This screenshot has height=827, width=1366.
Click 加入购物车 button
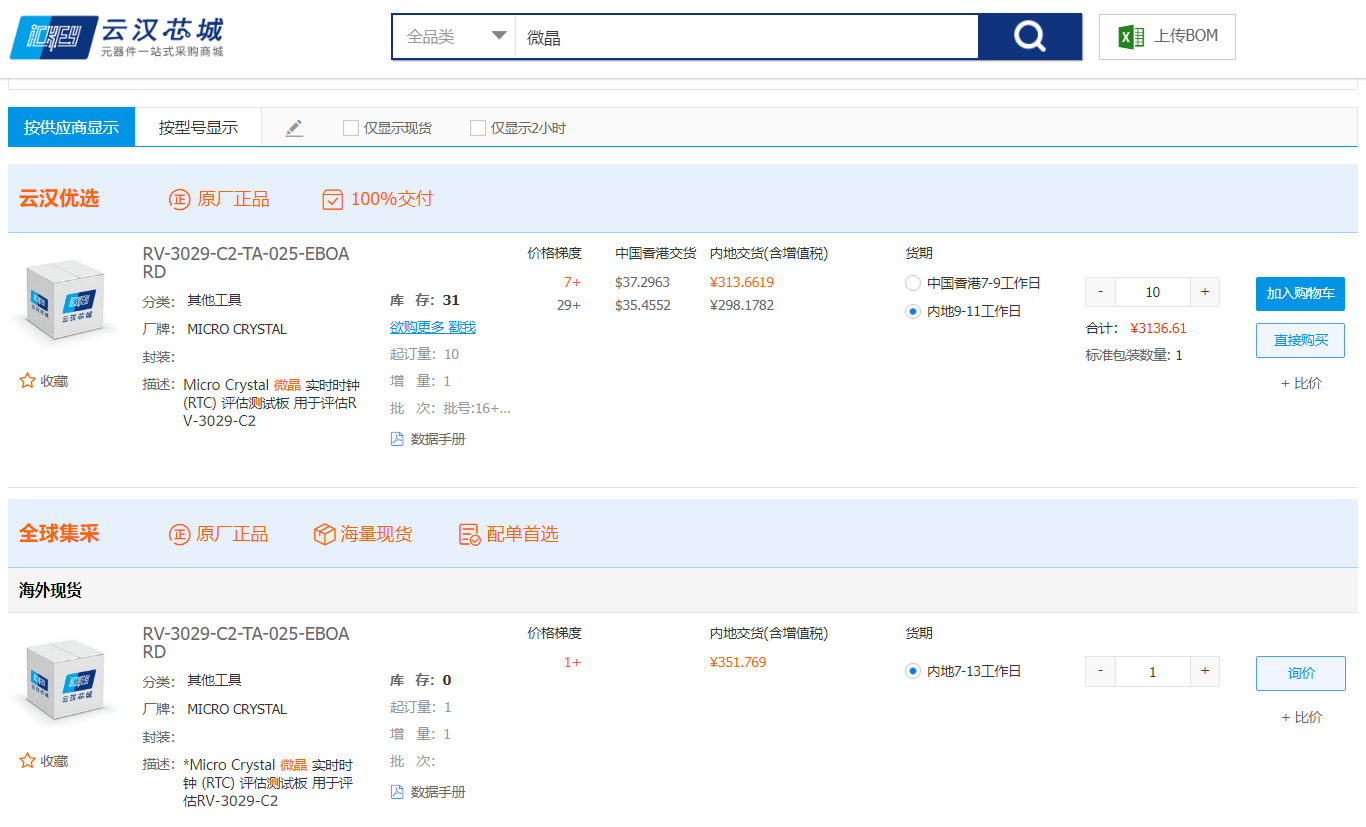(x=1300, y=293)
